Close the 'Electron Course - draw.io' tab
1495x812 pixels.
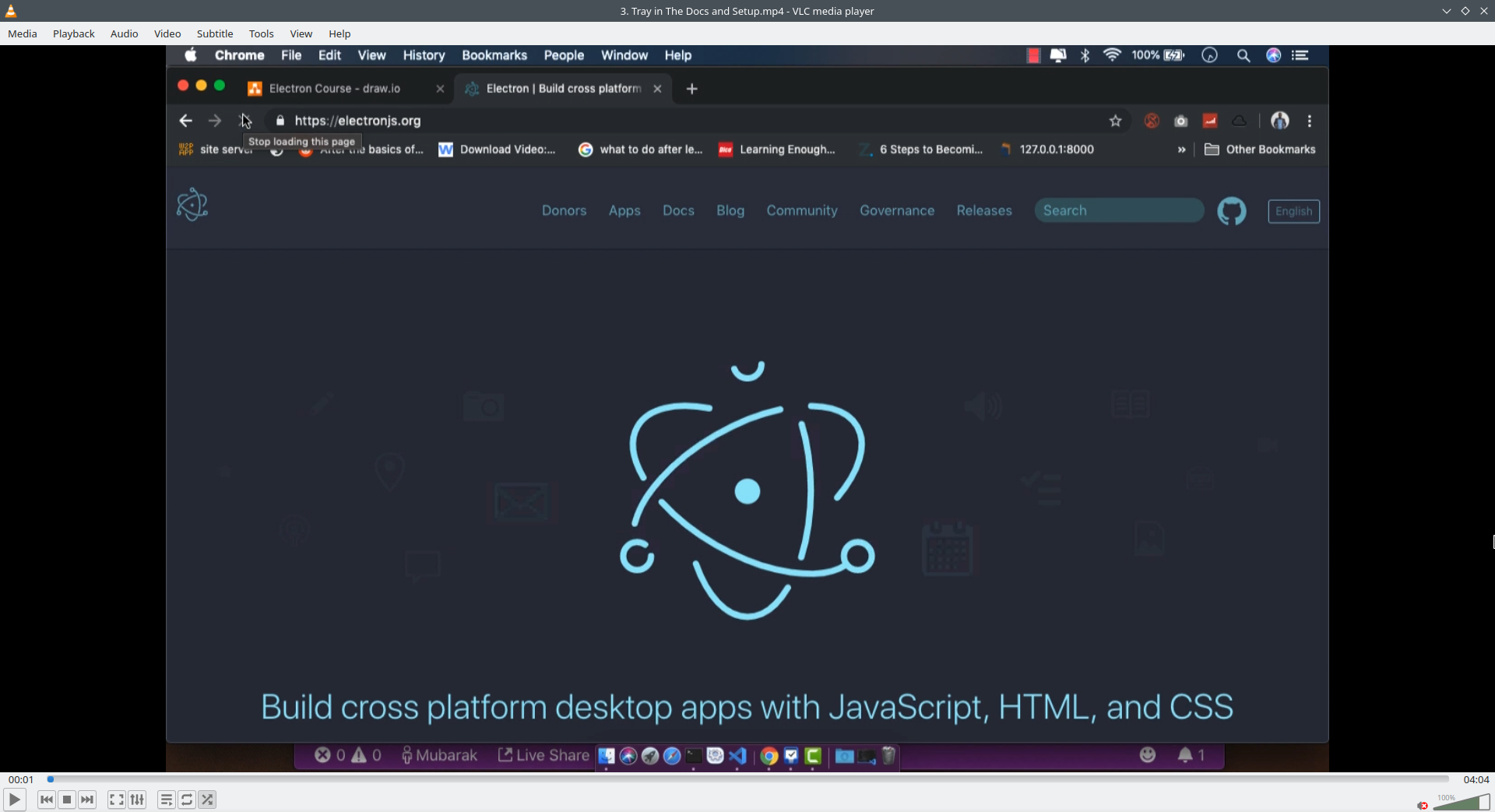pyautogui.click(x=440, y=89)
